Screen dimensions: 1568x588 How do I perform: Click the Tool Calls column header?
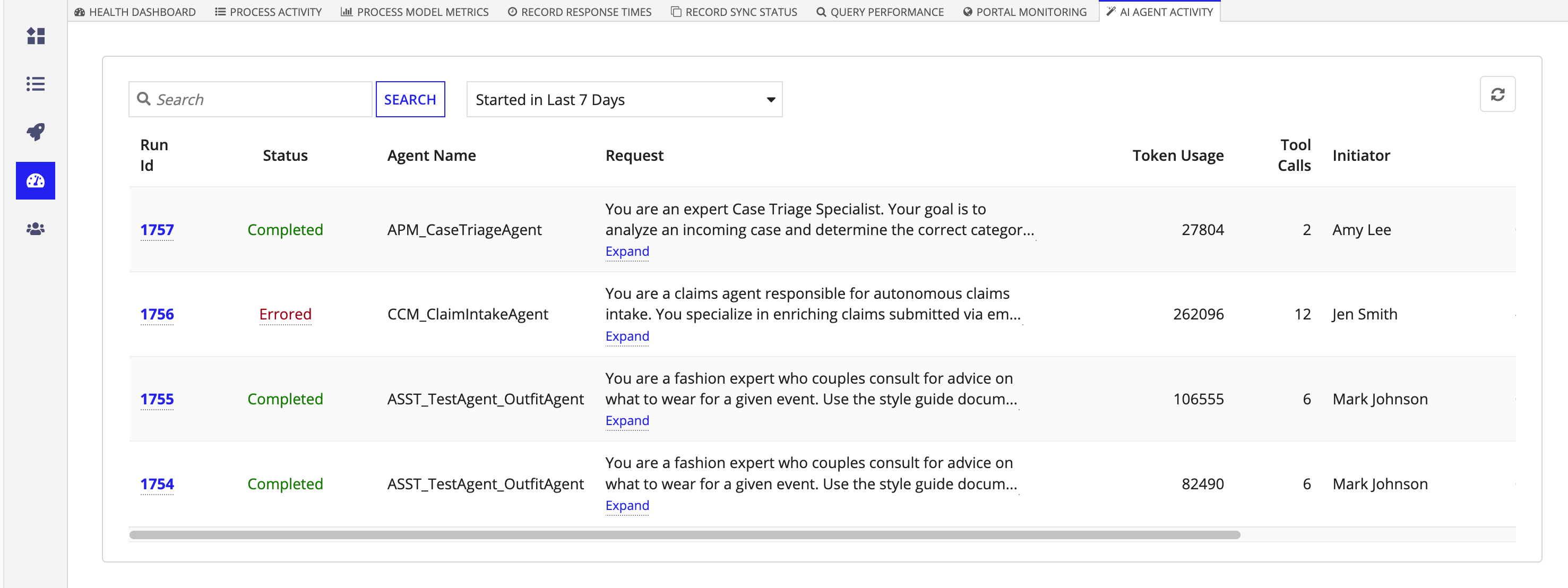pos(1294,155)
